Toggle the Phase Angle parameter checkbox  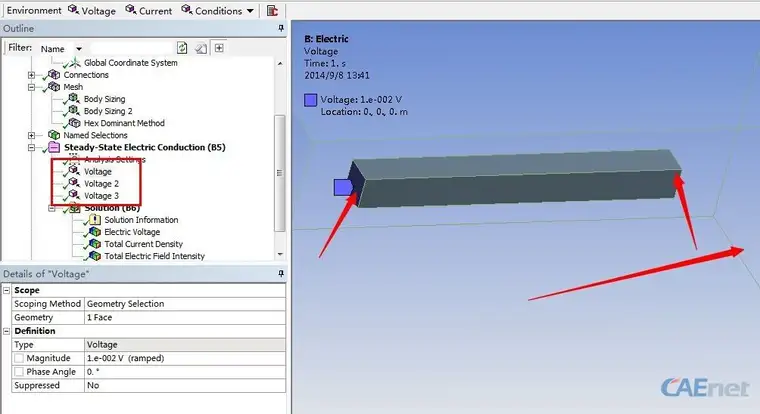click(x=19, y=372)
